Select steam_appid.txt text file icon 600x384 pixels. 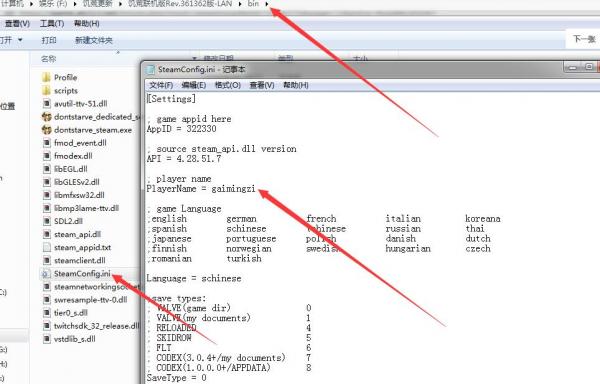pyautogui.click(x=46, y=247)
